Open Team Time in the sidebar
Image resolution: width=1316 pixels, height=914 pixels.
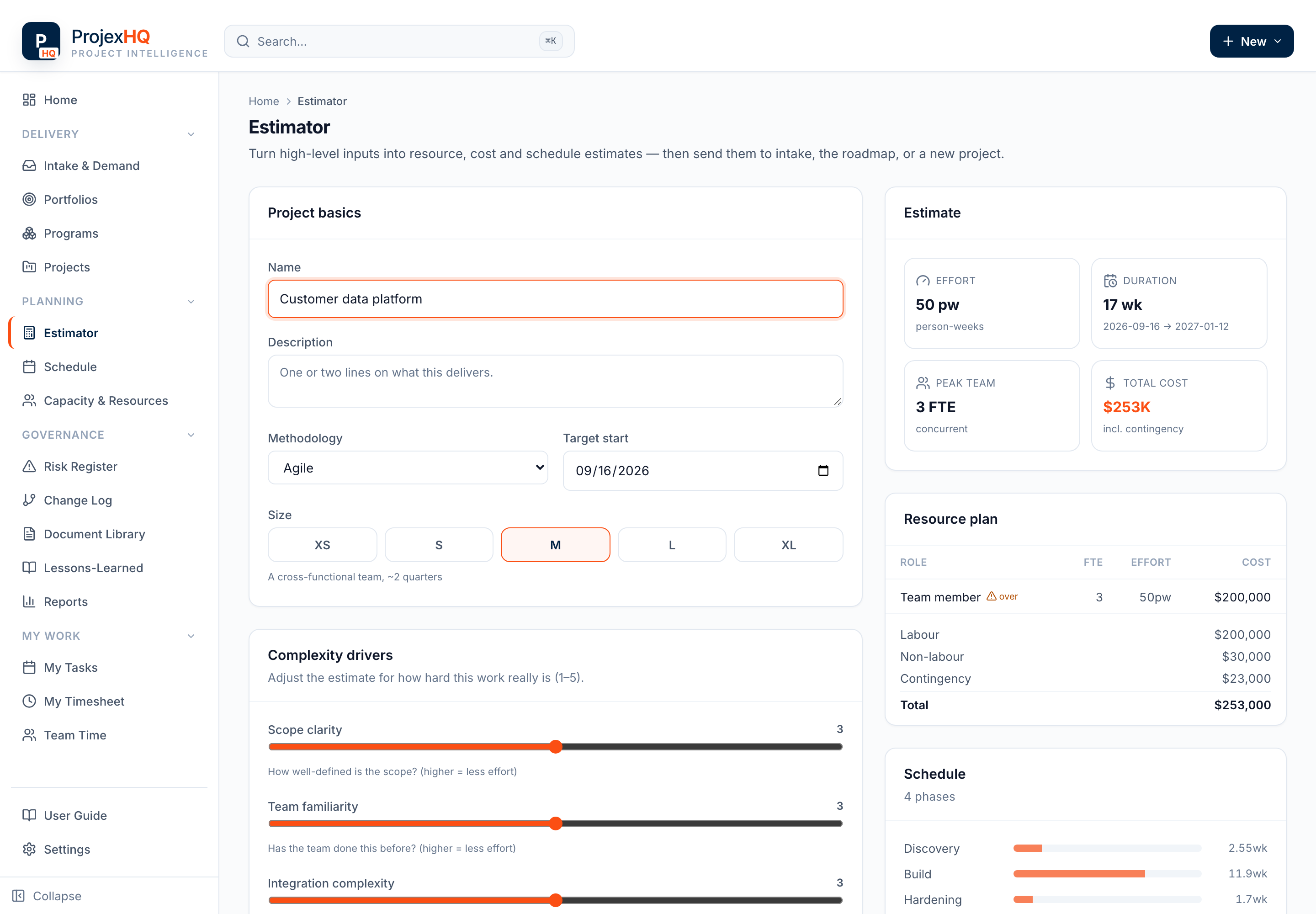tap(109, 735)
